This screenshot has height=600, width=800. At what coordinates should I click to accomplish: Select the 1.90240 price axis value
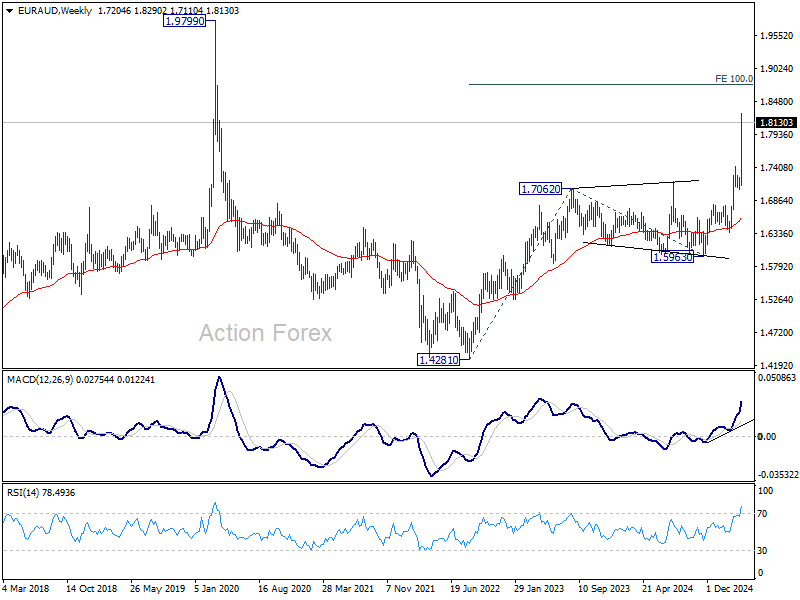[x=777, y=69]
